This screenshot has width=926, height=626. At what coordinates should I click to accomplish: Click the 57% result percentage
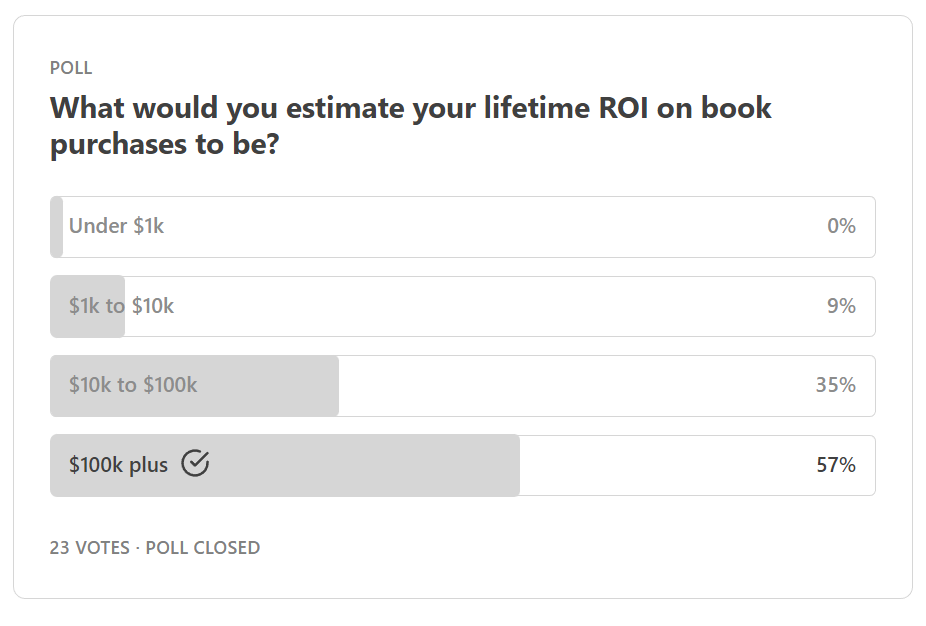836,465
